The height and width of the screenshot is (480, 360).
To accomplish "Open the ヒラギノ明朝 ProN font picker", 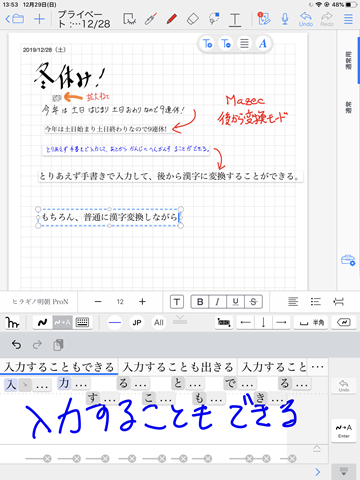I will point(40,302).
